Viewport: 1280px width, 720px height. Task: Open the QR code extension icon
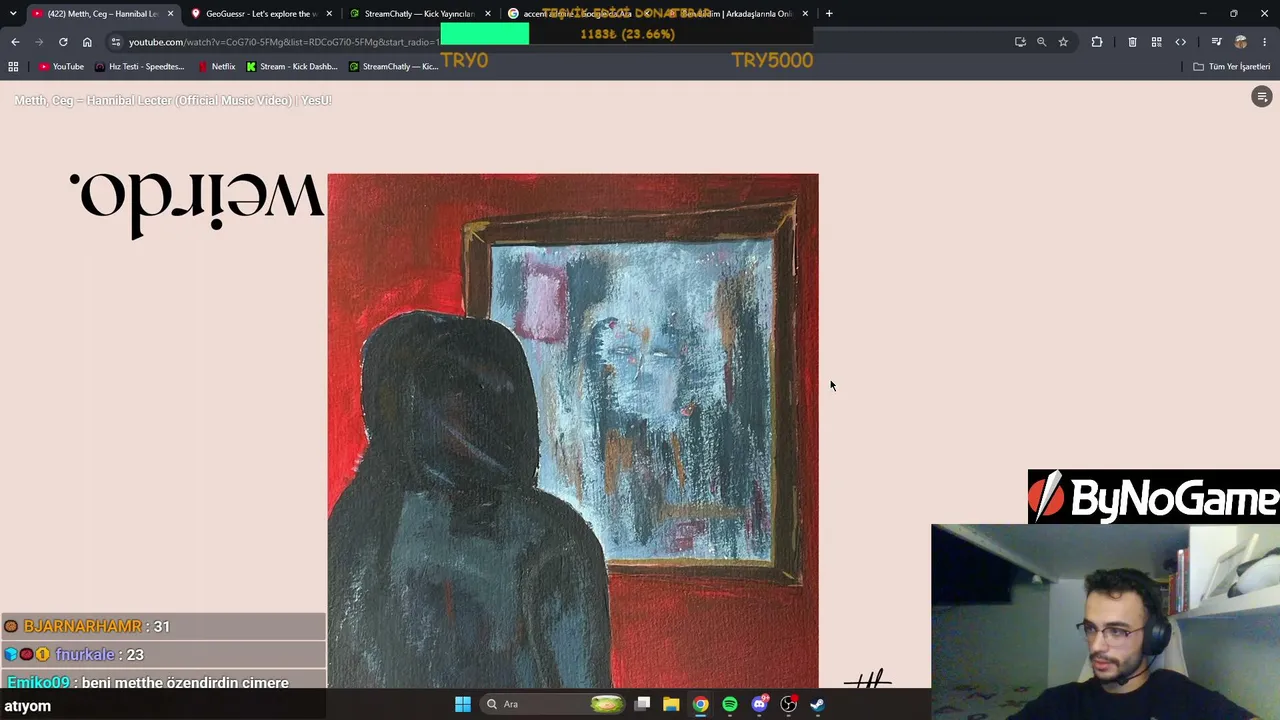click(1156, 42)
